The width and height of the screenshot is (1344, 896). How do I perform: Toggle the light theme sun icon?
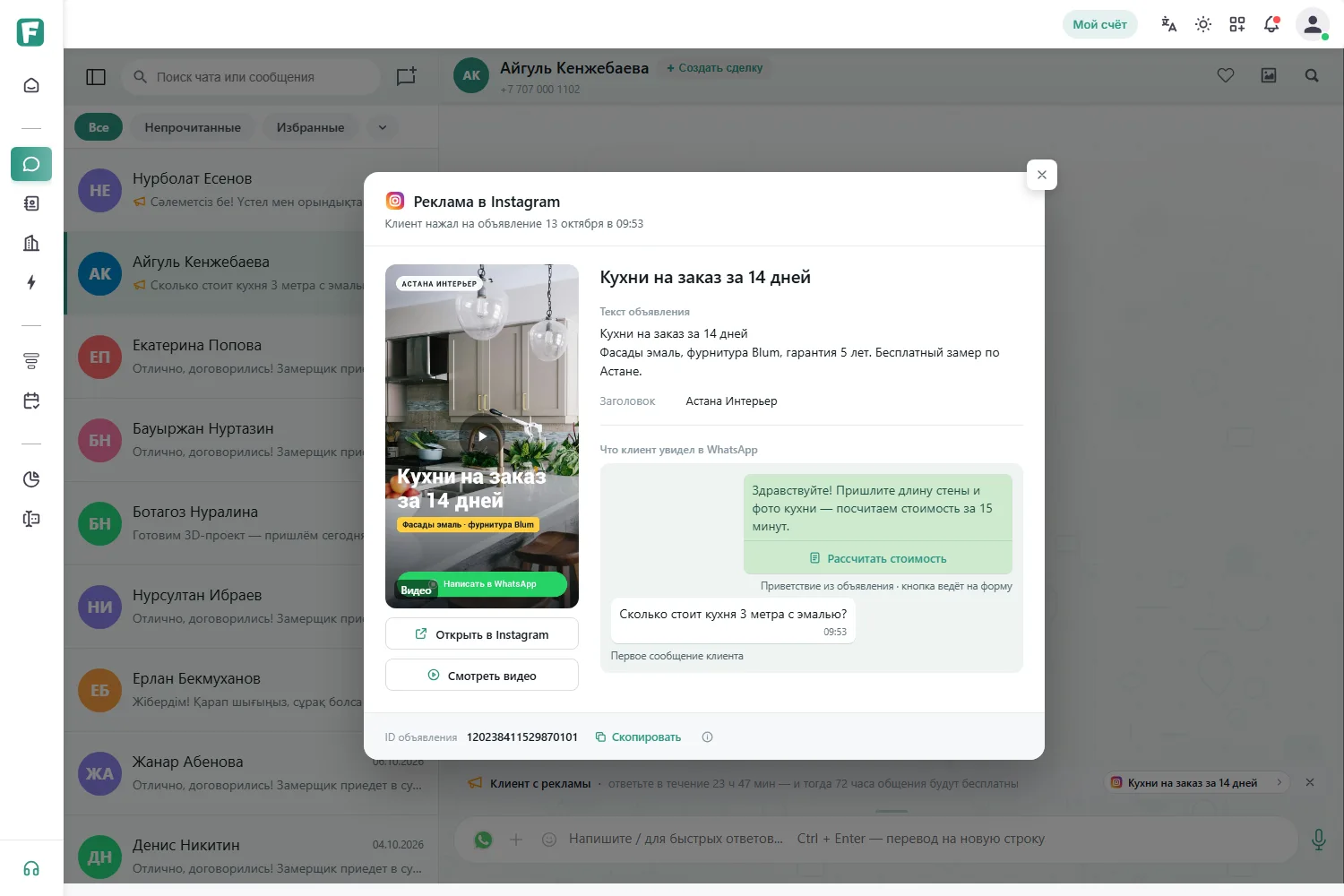(1203, 24)
